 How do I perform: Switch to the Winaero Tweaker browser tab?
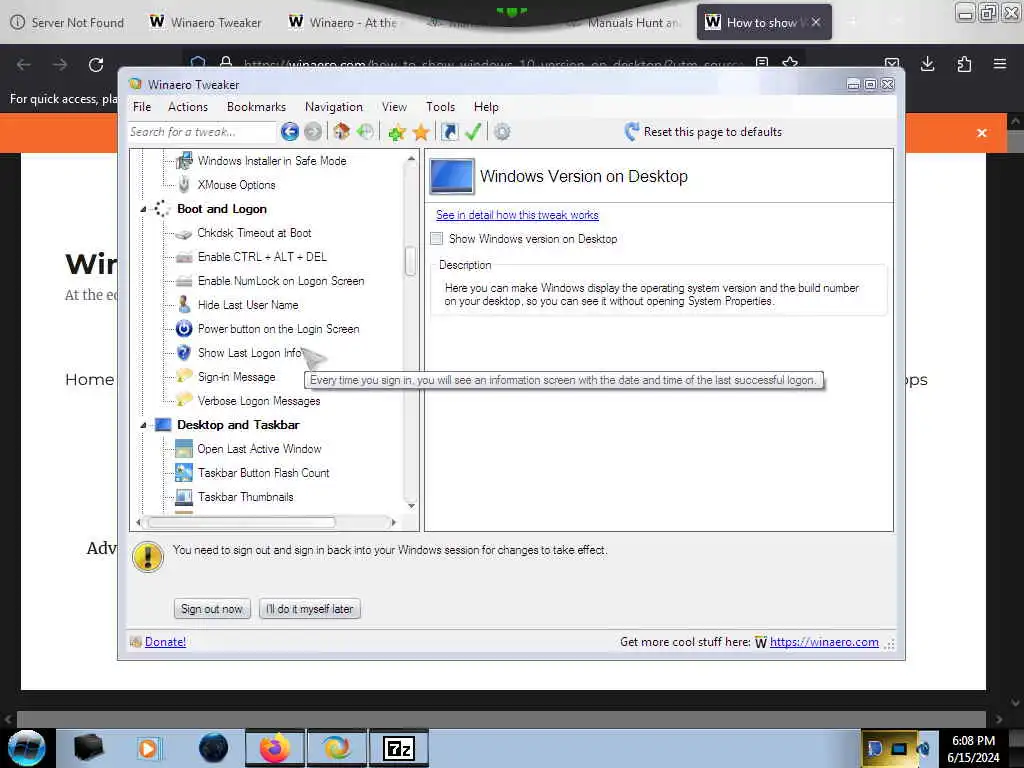(x=206, y=23)
